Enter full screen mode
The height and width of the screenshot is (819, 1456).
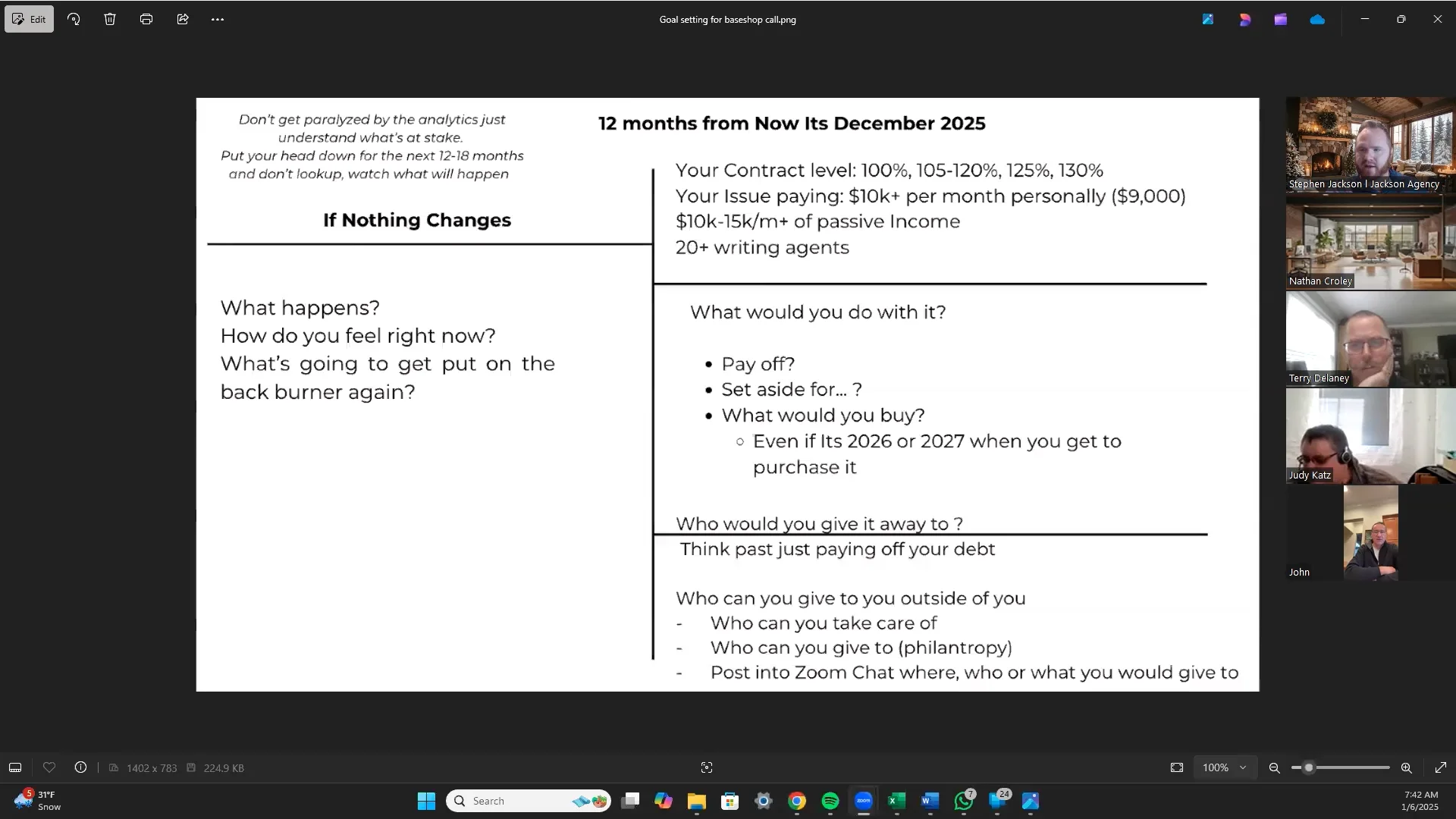[x=1441, y=767]
